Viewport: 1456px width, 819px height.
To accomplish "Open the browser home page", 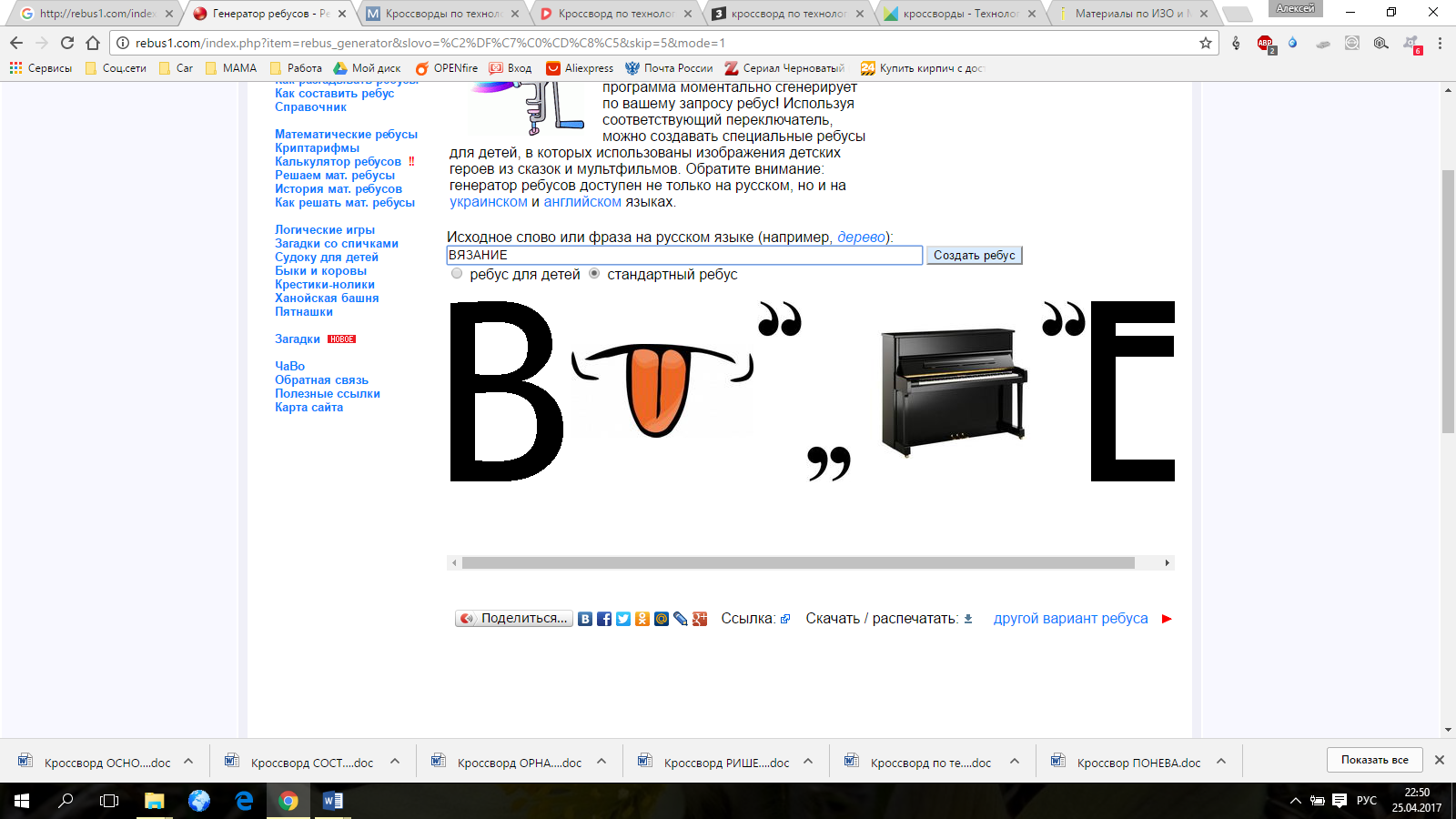I will (93, 43).
